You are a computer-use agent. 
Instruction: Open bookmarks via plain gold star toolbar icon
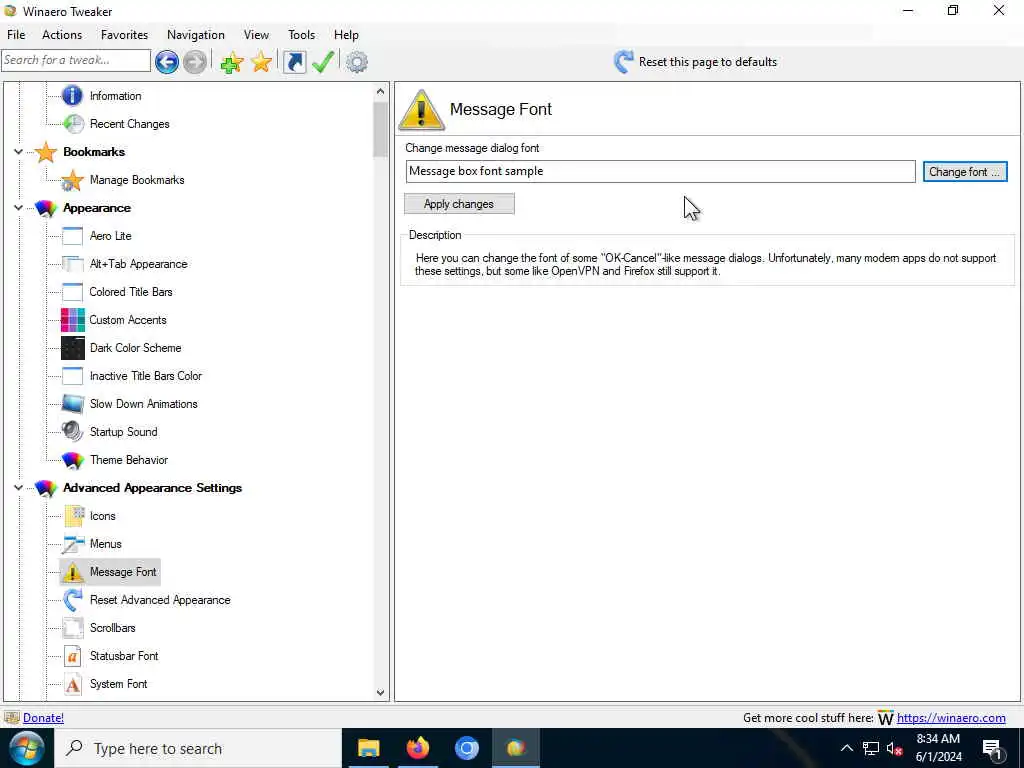(261, 62)
